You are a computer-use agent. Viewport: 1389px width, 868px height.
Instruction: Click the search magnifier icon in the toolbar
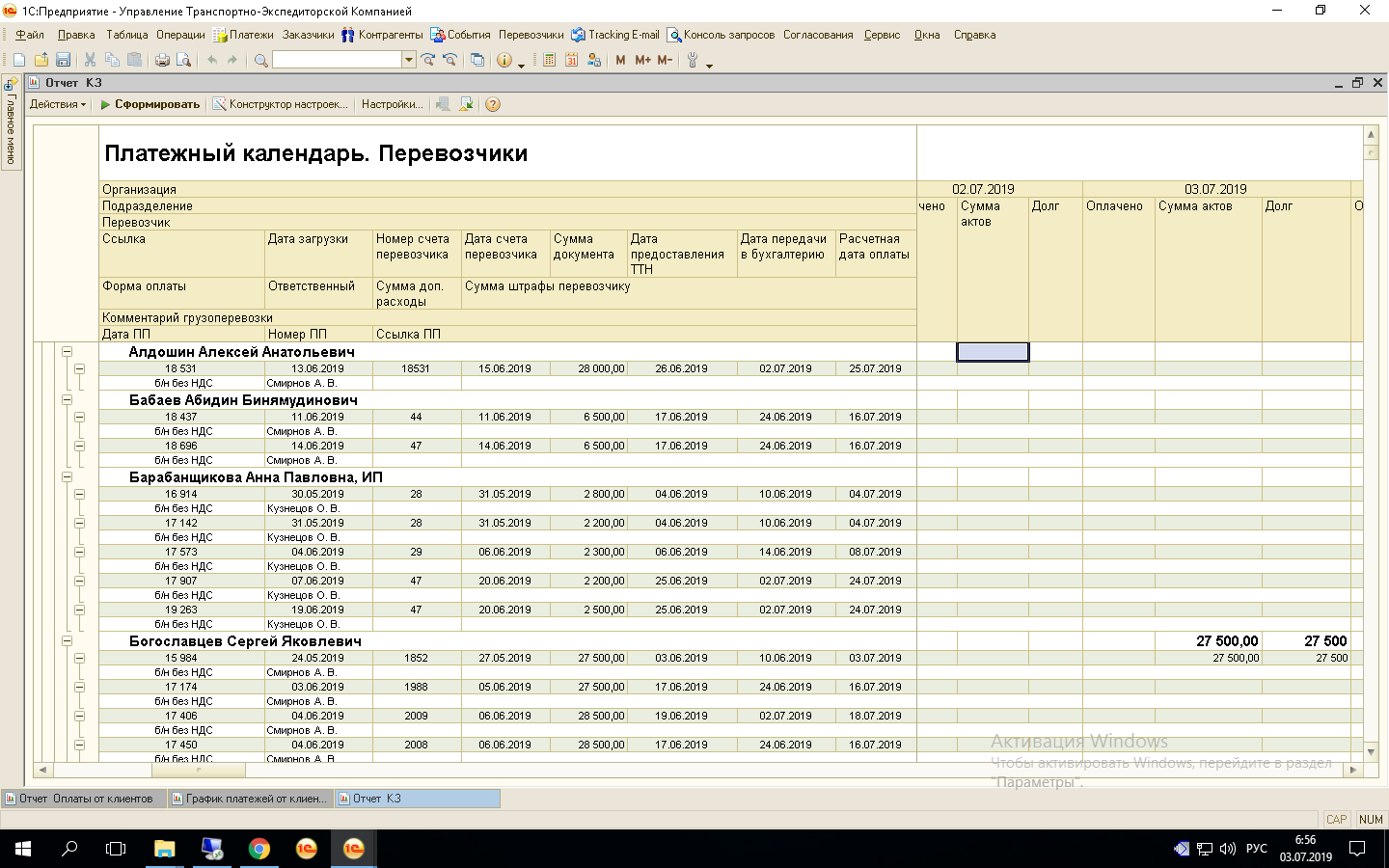(260, 60)
